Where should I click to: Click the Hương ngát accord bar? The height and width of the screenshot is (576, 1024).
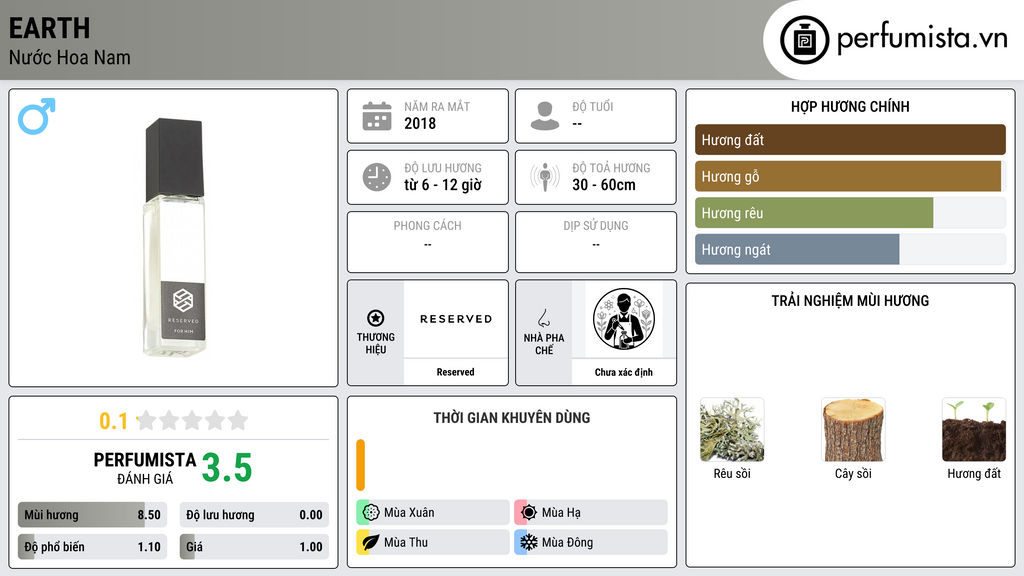point(850,249)
